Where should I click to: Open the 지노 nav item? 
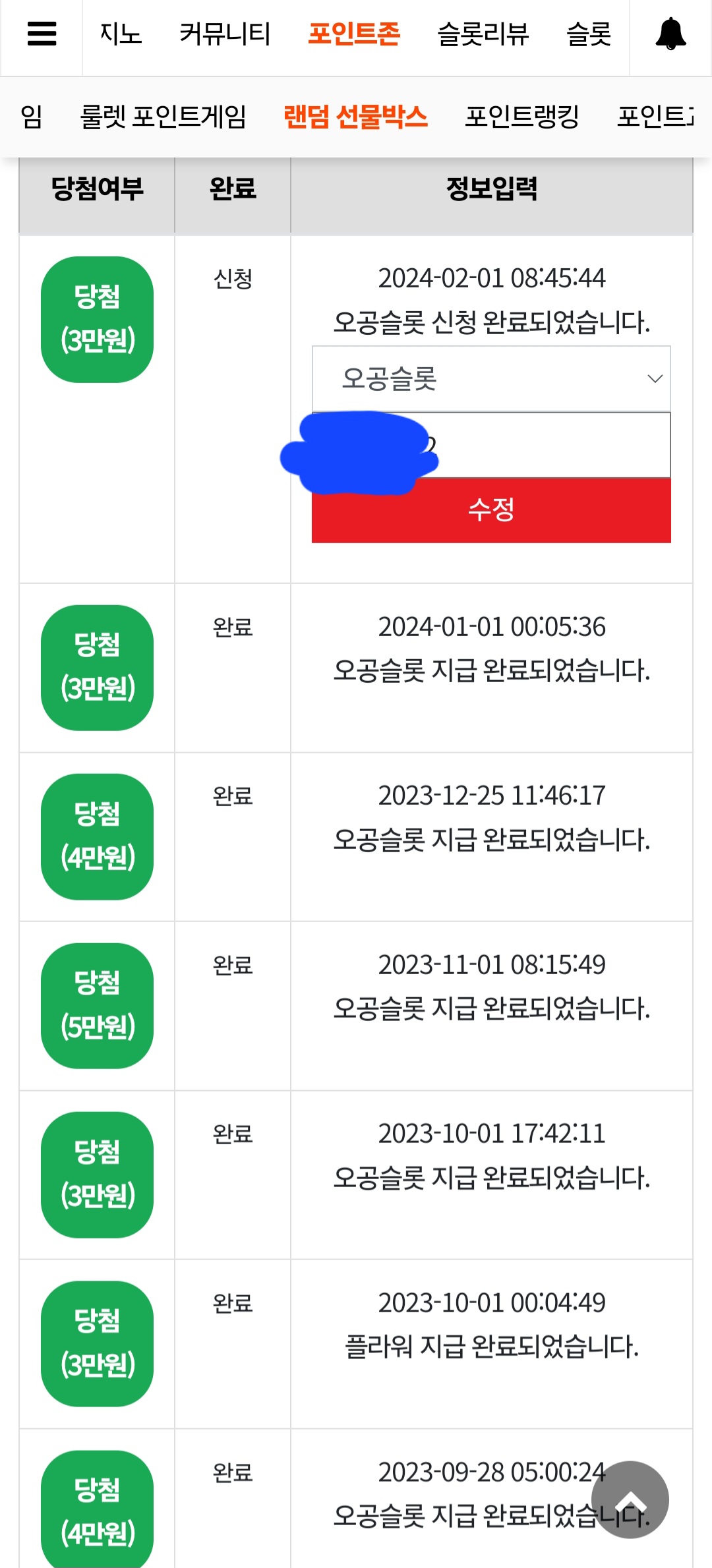[121, 34]
